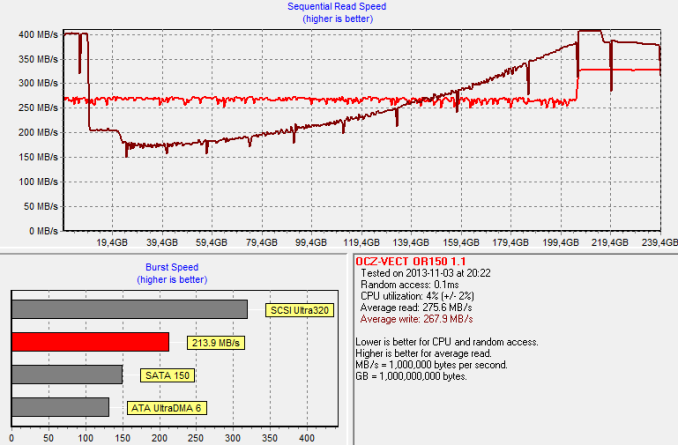Click the 159,4GB x-axis label
Screen dimensions: 678x445
pos(461,243)
